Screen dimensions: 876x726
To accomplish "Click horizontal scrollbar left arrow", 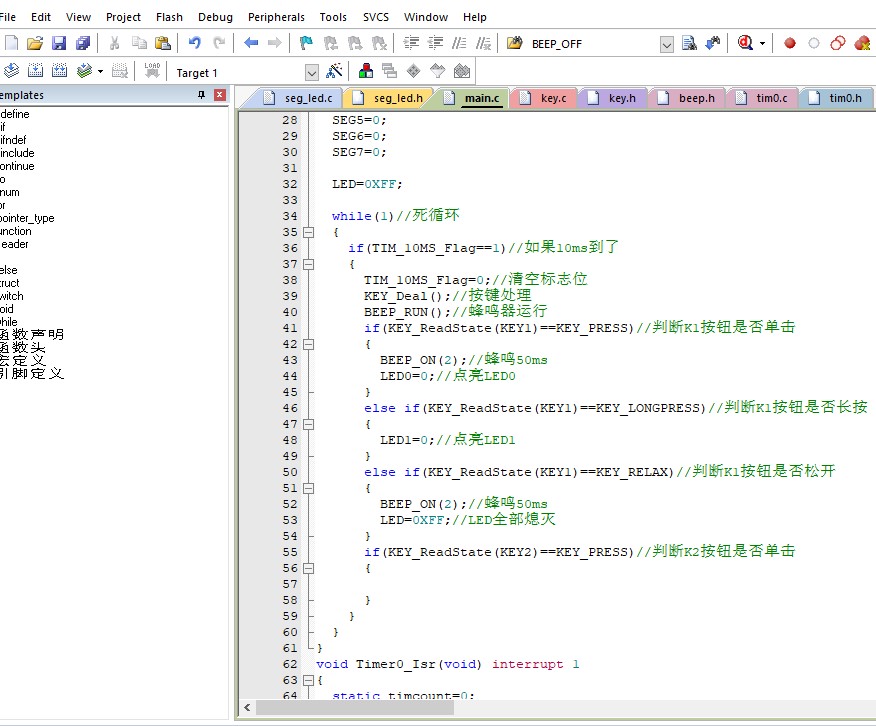I will coord(247,708).
